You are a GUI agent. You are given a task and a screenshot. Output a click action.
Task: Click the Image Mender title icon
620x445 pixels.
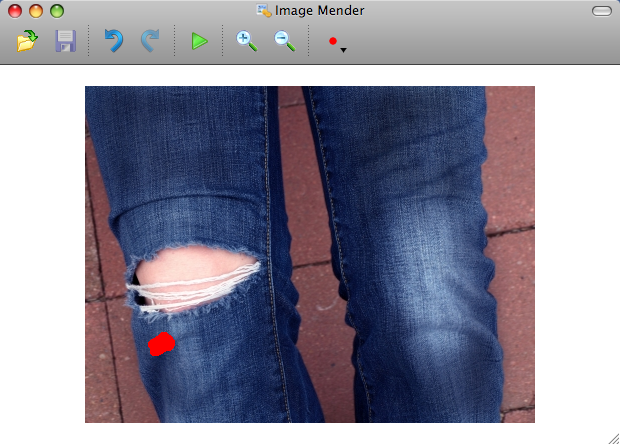point(264,11)
